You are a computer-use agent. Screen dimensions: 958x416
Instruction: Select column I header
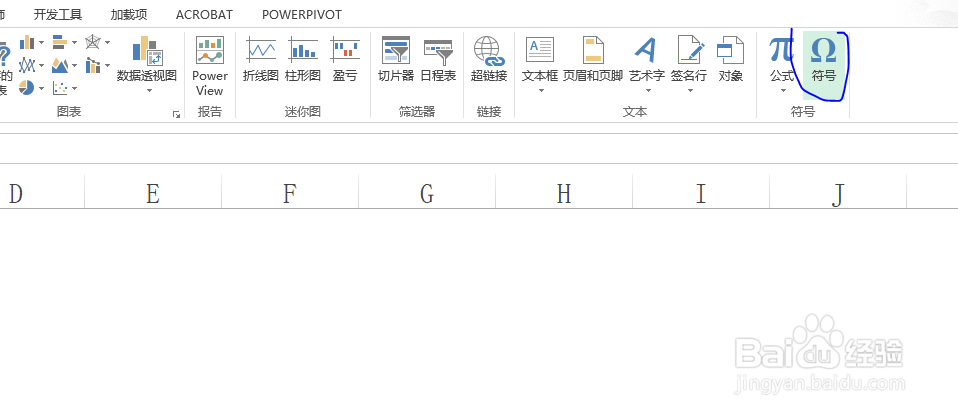pyautogui.click(x=701, y=193)
